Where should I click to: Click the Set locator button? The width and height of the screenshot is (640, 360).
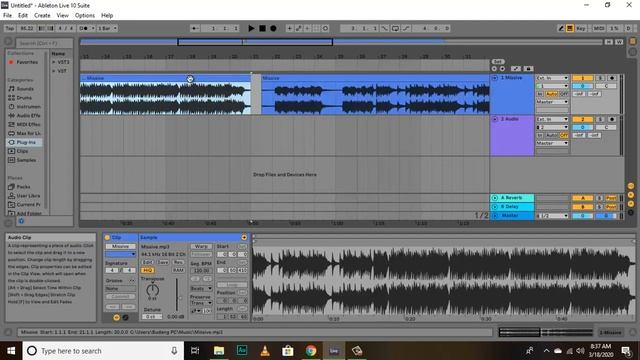[x=498, y=62]
